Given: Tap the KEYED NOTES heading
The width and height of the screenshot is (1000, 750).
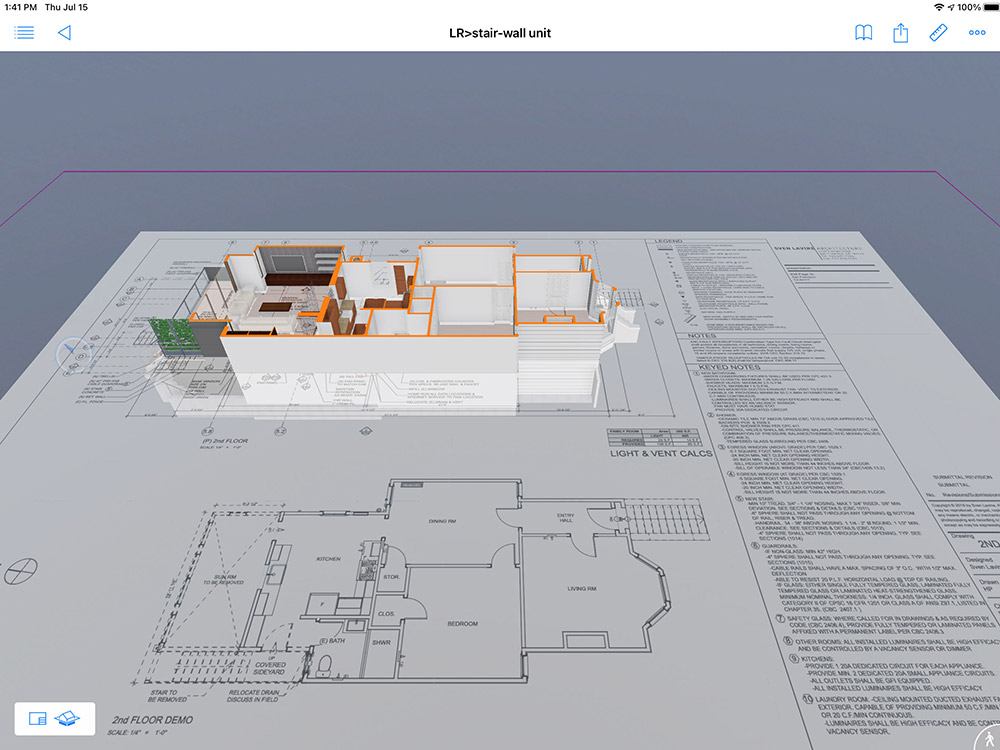Looking at the screenshot, I should [x=729, y=367].
